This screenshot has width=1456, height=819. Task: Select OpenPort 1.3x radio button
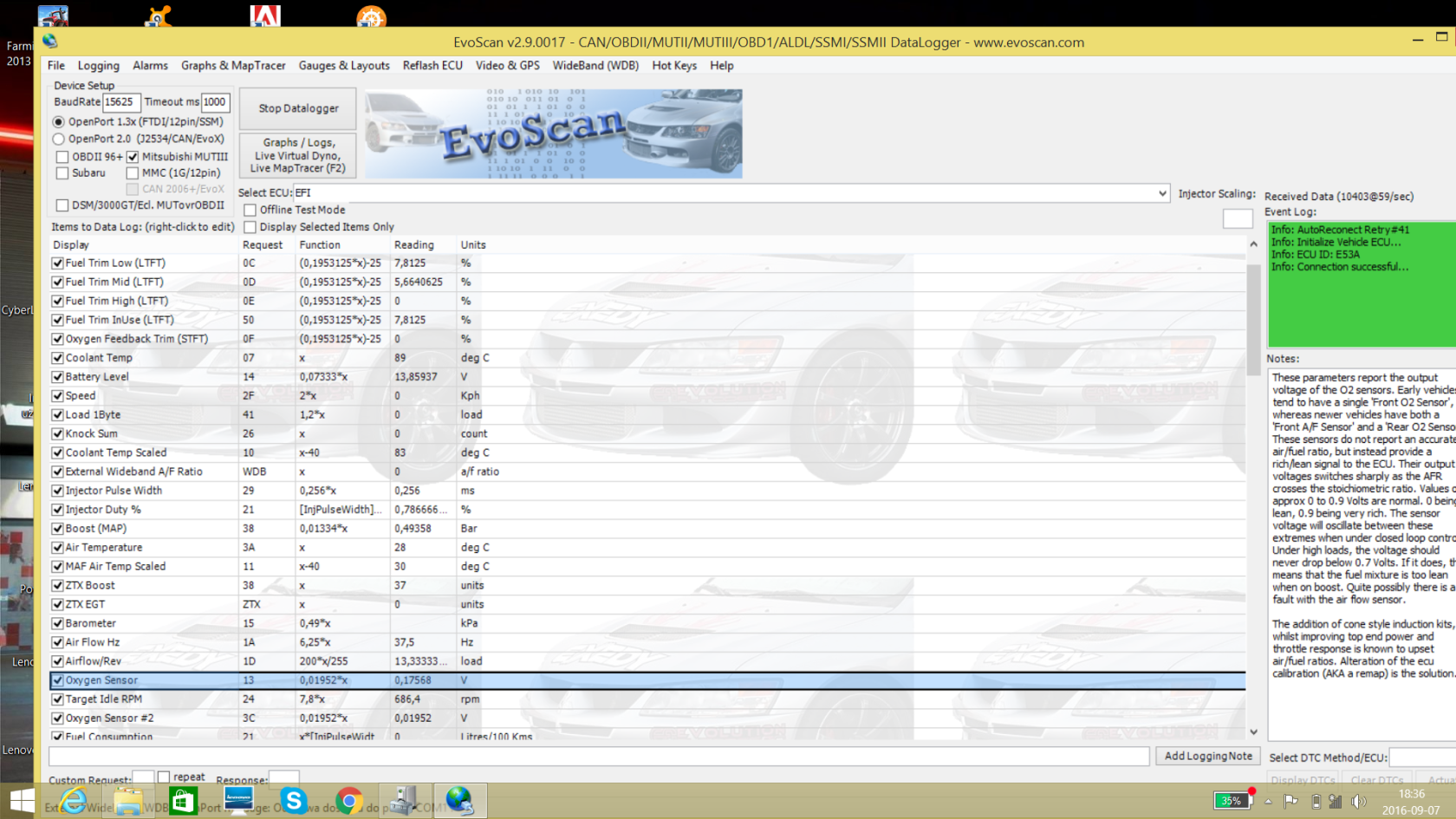pyautogui.click(x=59, y=122)
